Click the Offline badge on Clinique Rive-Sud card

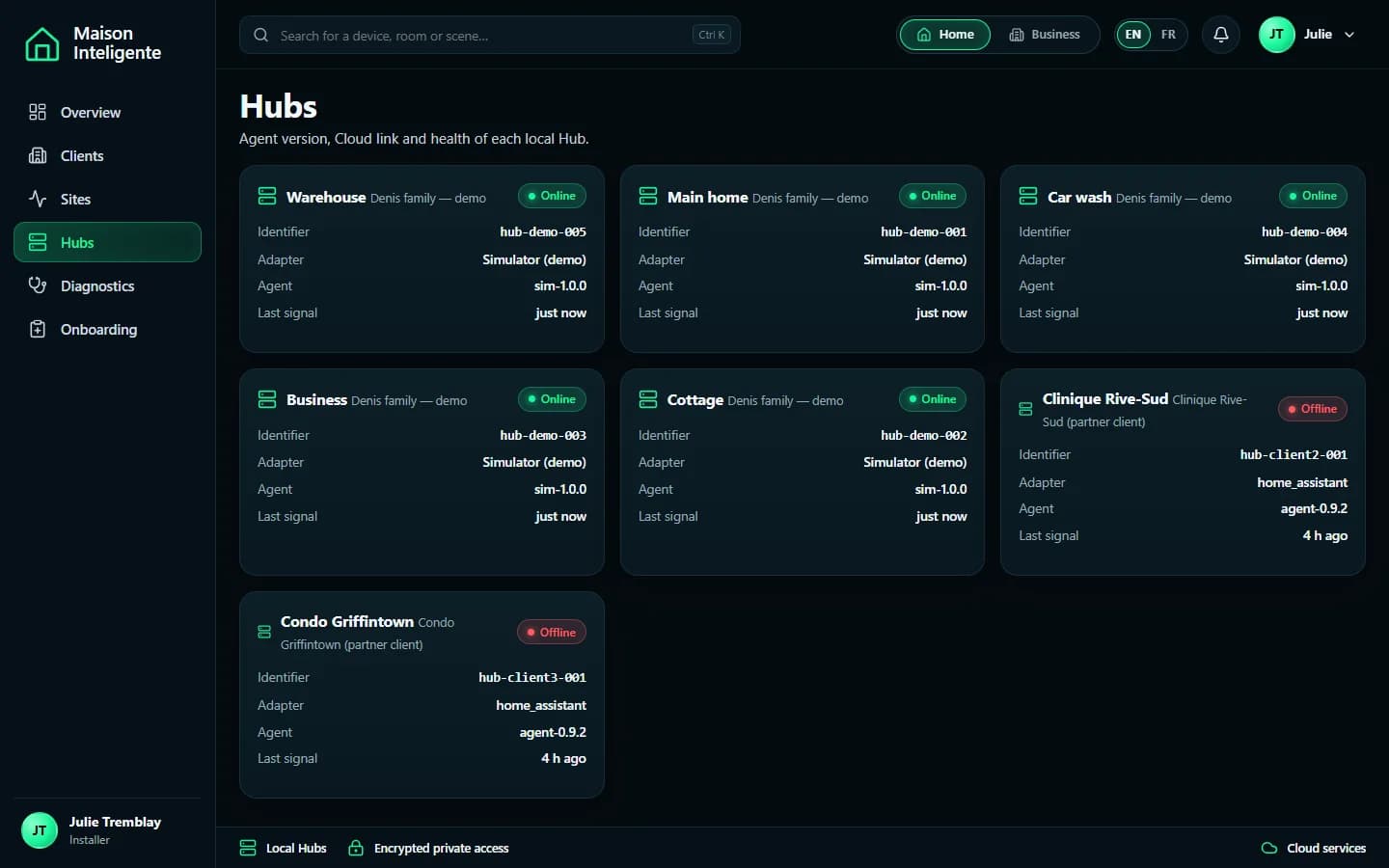point(1313,409)
